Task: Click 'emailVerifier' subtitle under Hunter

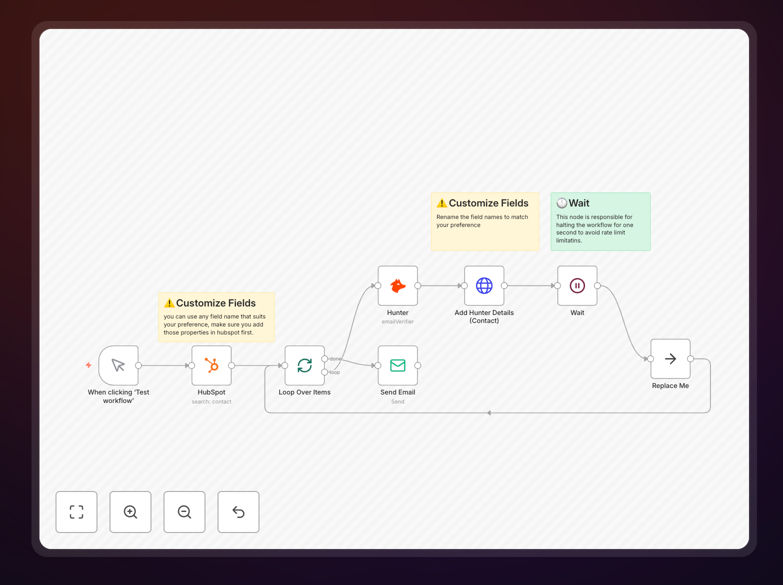Action: [x=398, y=322]
